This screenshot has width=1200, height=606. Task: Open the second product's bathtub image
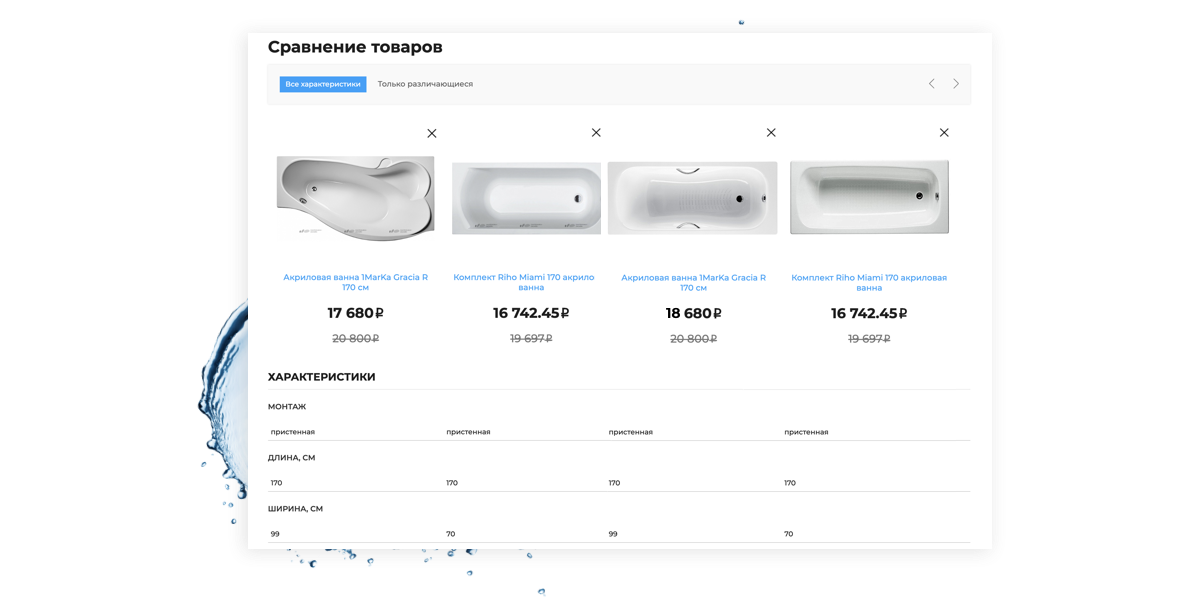click(526, 198)
